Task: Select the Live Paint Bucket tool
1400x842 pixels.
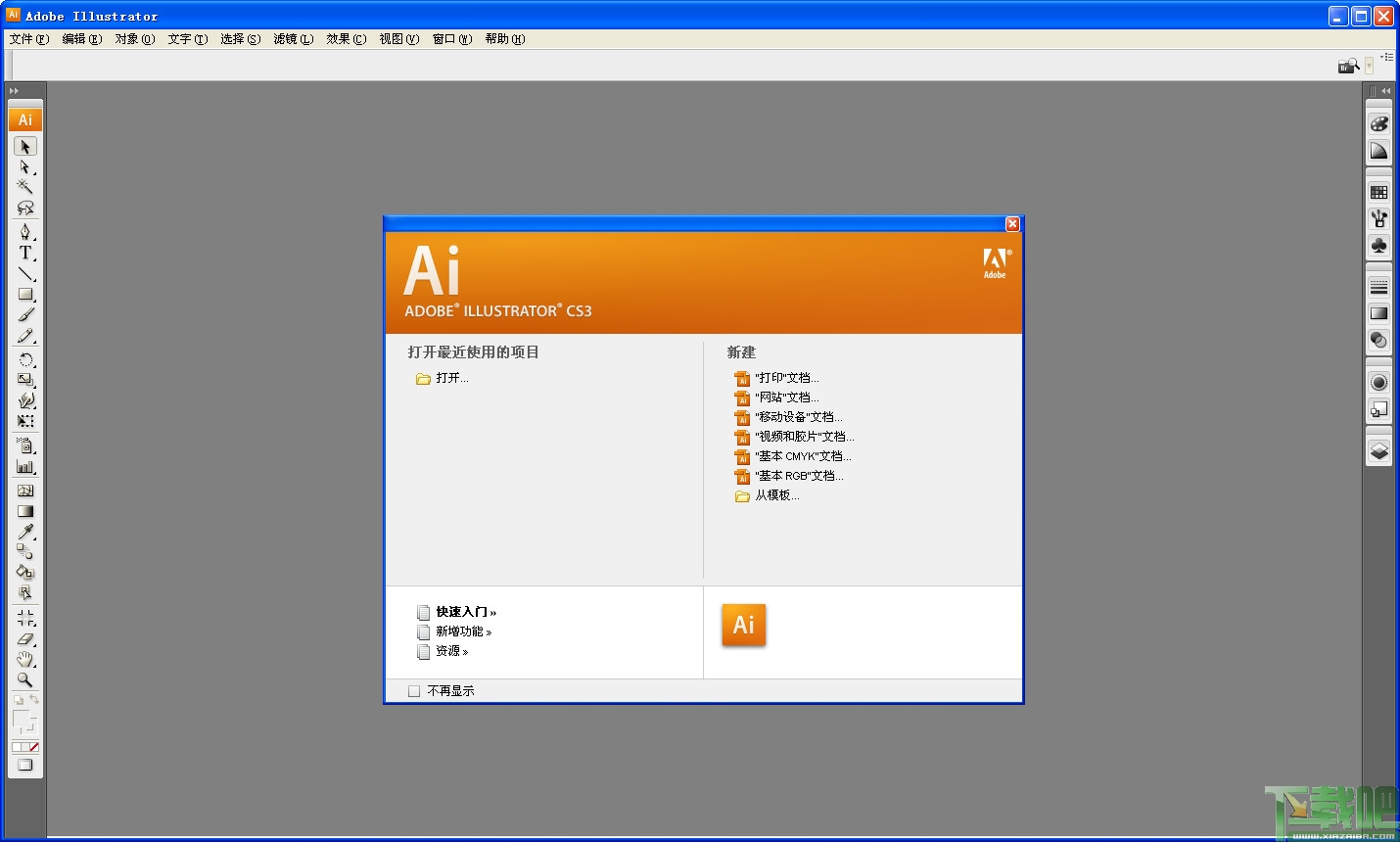Action: tap(25, 573)
